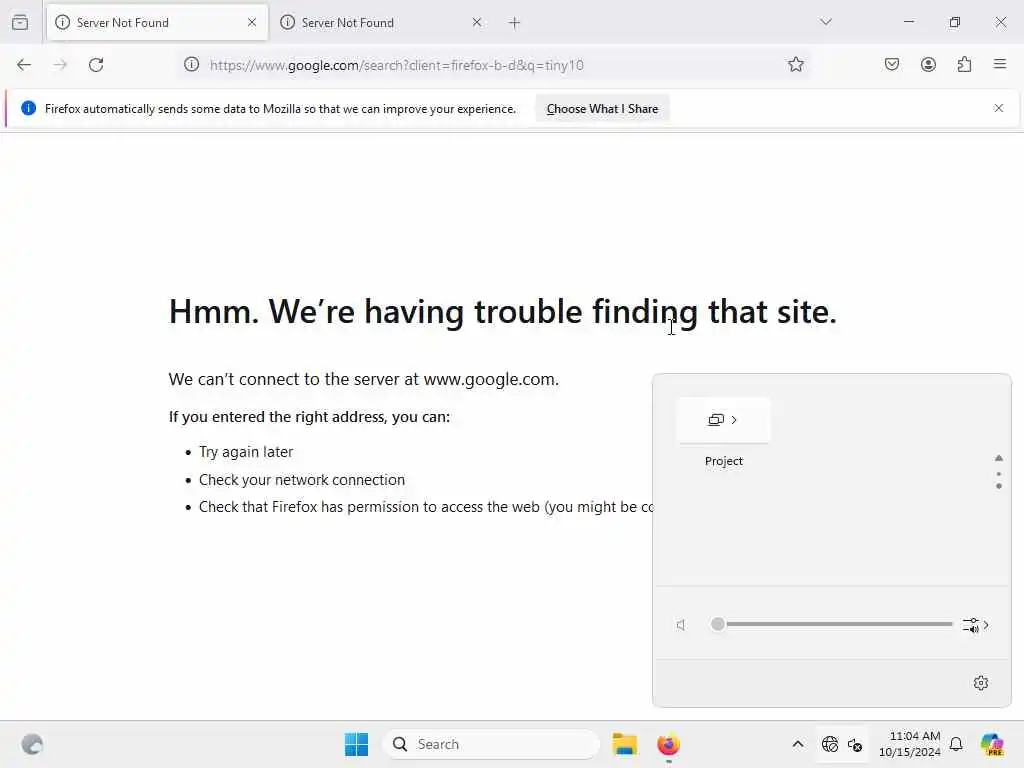This screenshot has height=768, width=1024.
Task: Dismiss the Firefox data notification bar
Action: (x=999, y=108)
